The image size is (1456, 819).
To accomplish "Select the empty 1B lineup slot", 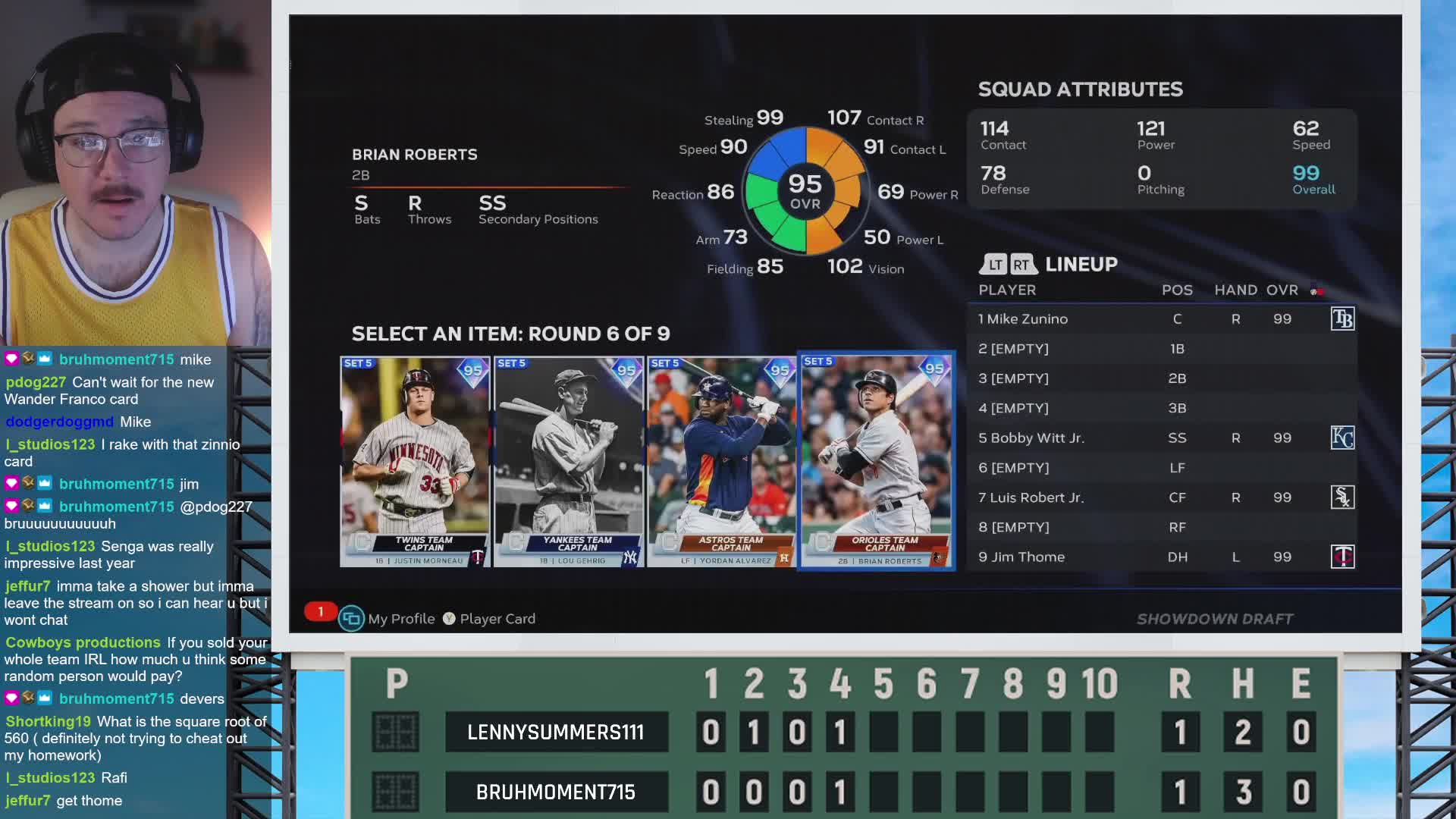I will (1163, 349).
